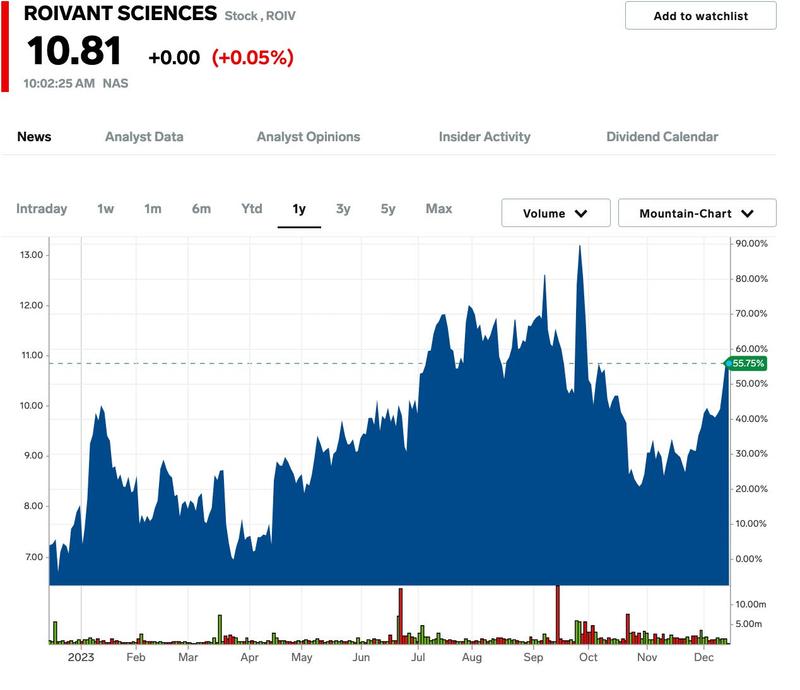Click the Jul label on the x-axis

click(x=418, y=657)
